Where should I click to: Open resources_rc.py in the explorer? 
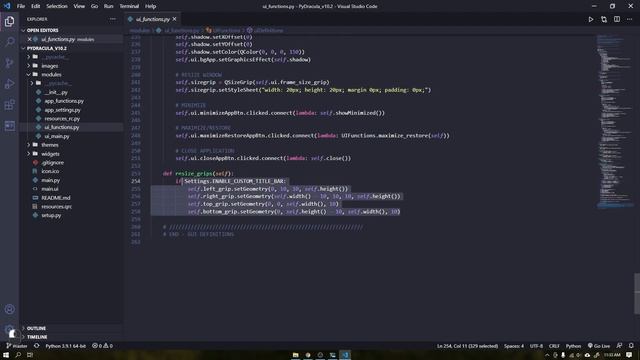coord(62,119)
